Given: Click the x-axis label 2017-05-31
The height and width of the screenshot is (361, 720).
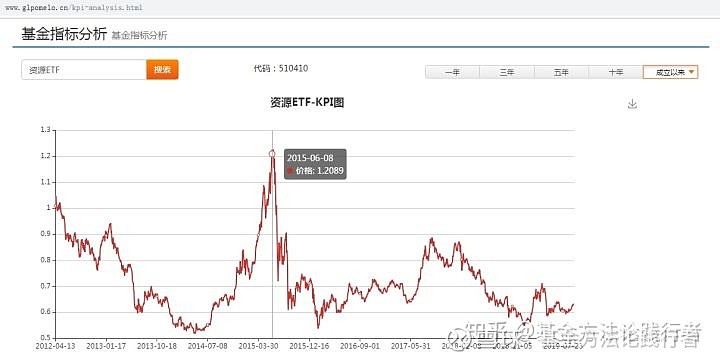Looking at the screenshot, I should click(411, 346).
